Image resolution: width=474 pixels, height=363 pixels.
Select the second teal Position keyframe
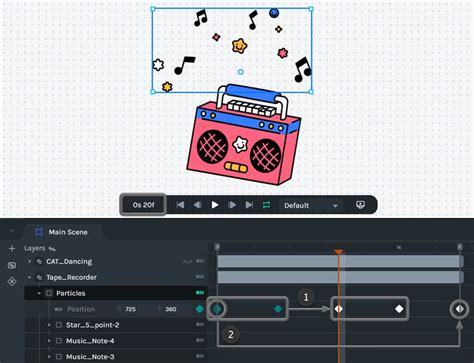(x=278, y=309)
